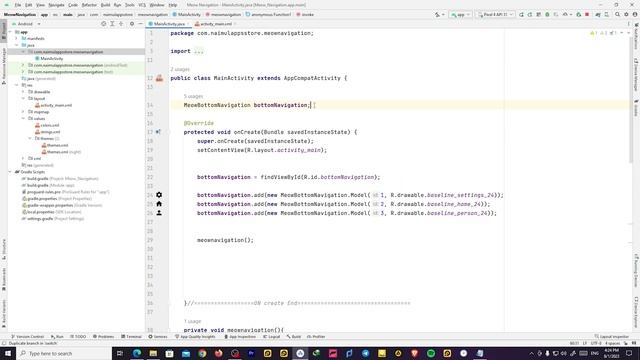
Task: Open the Problems tool window
Action: (104, 337)
